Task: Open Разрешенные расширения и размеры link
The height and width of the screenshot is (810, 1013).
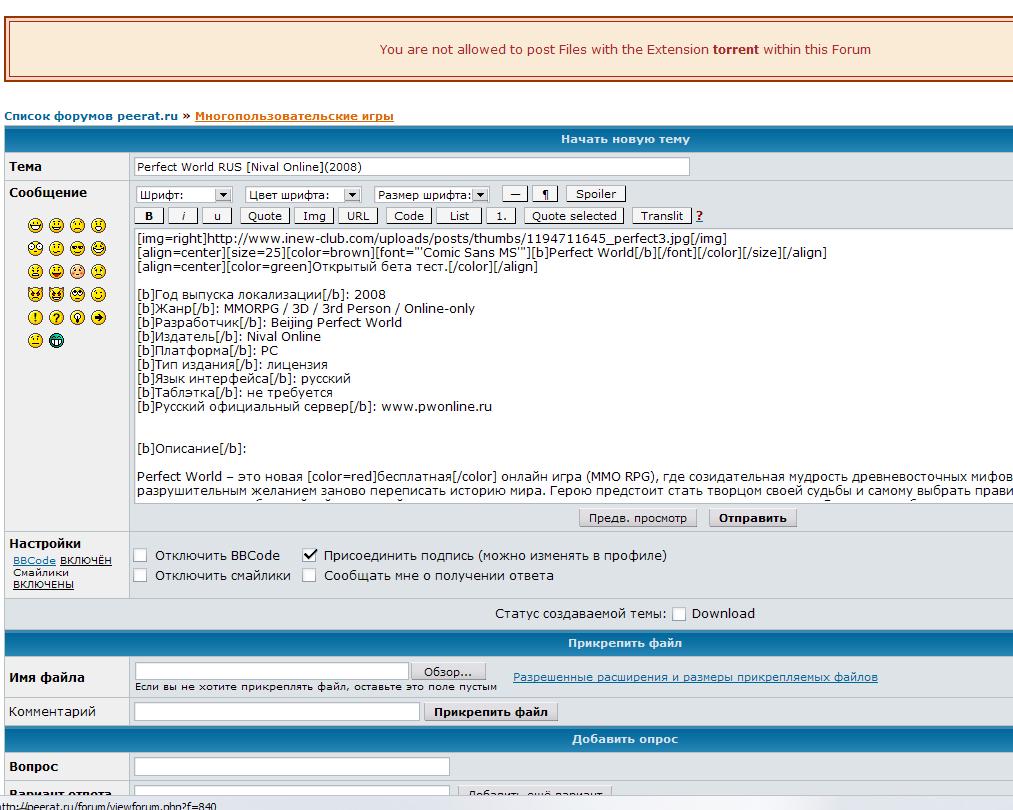Action: [695, 677]
